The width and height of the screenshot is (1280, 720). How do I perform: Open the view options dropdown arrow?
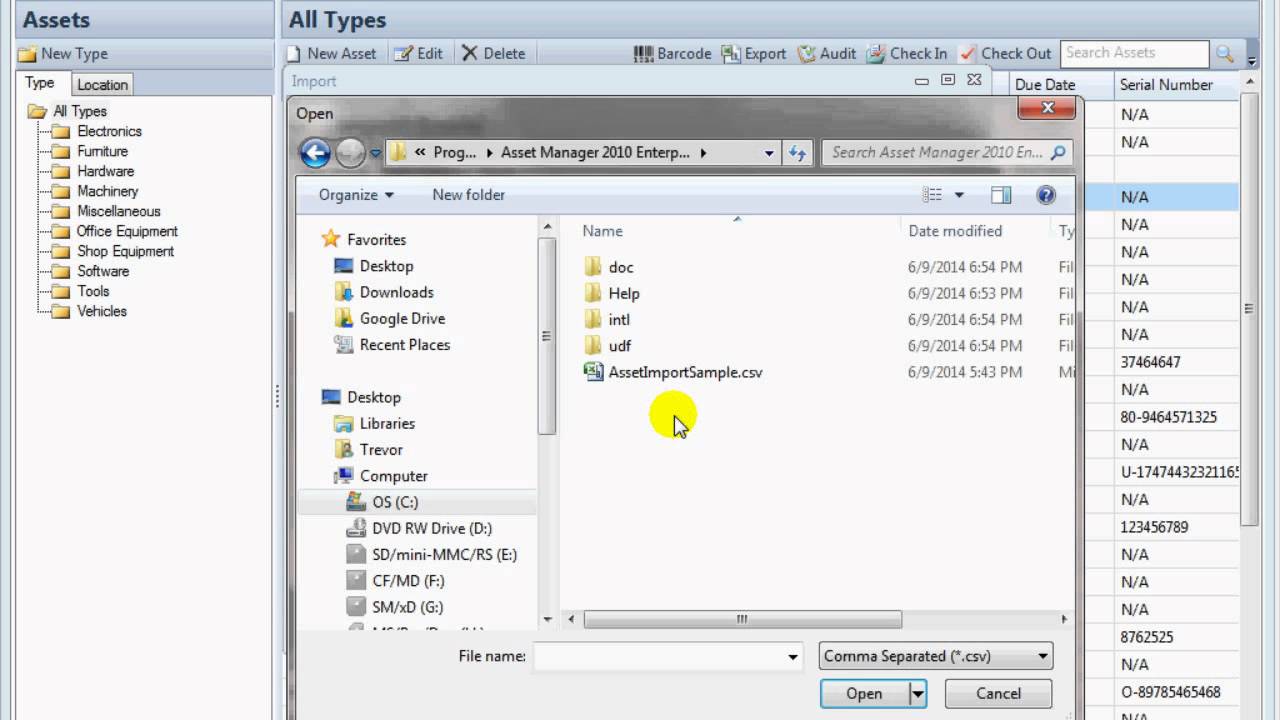959,195
